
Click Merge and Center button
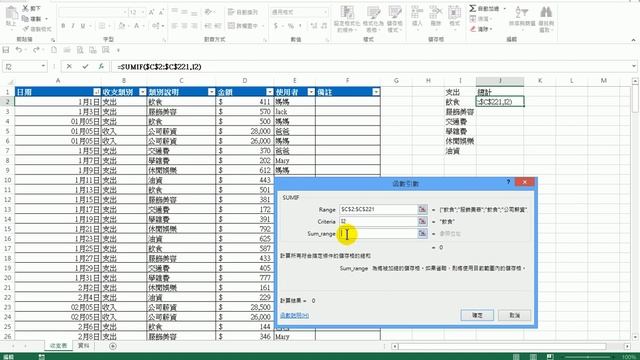pos(243,26)
